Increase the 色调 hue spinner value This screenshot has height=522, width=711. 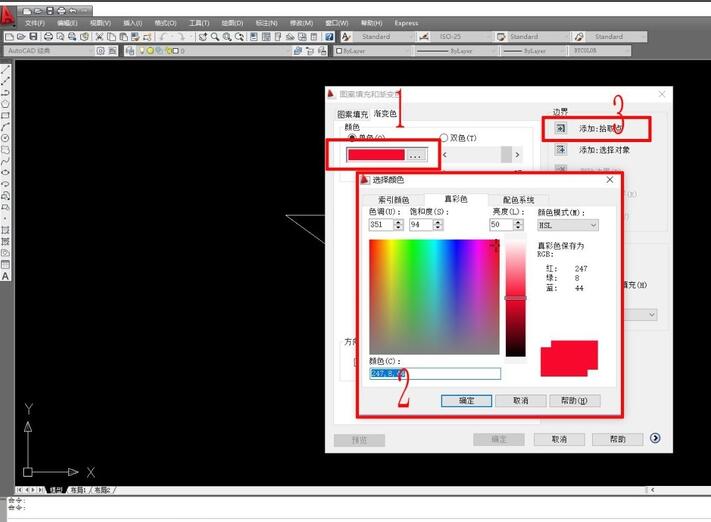click(398, 222)
